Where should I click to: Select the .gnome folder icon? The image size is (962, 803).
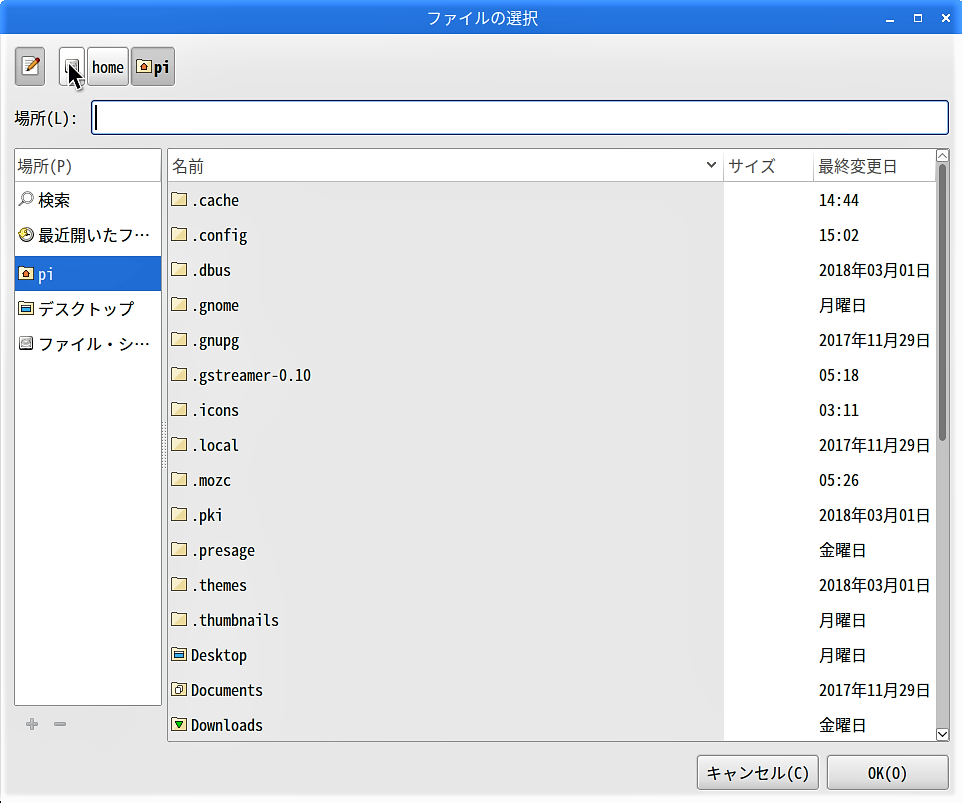pyautogui.click(x=179, y=304)
